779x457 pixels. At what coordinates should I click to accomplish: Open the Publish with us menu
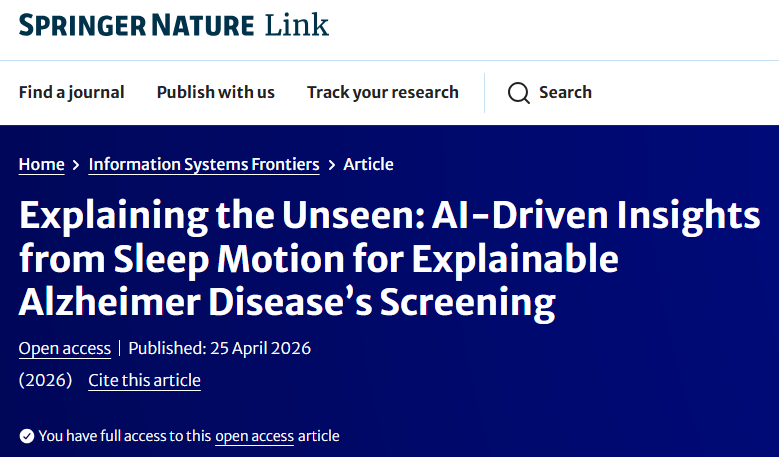coord(215,92)
